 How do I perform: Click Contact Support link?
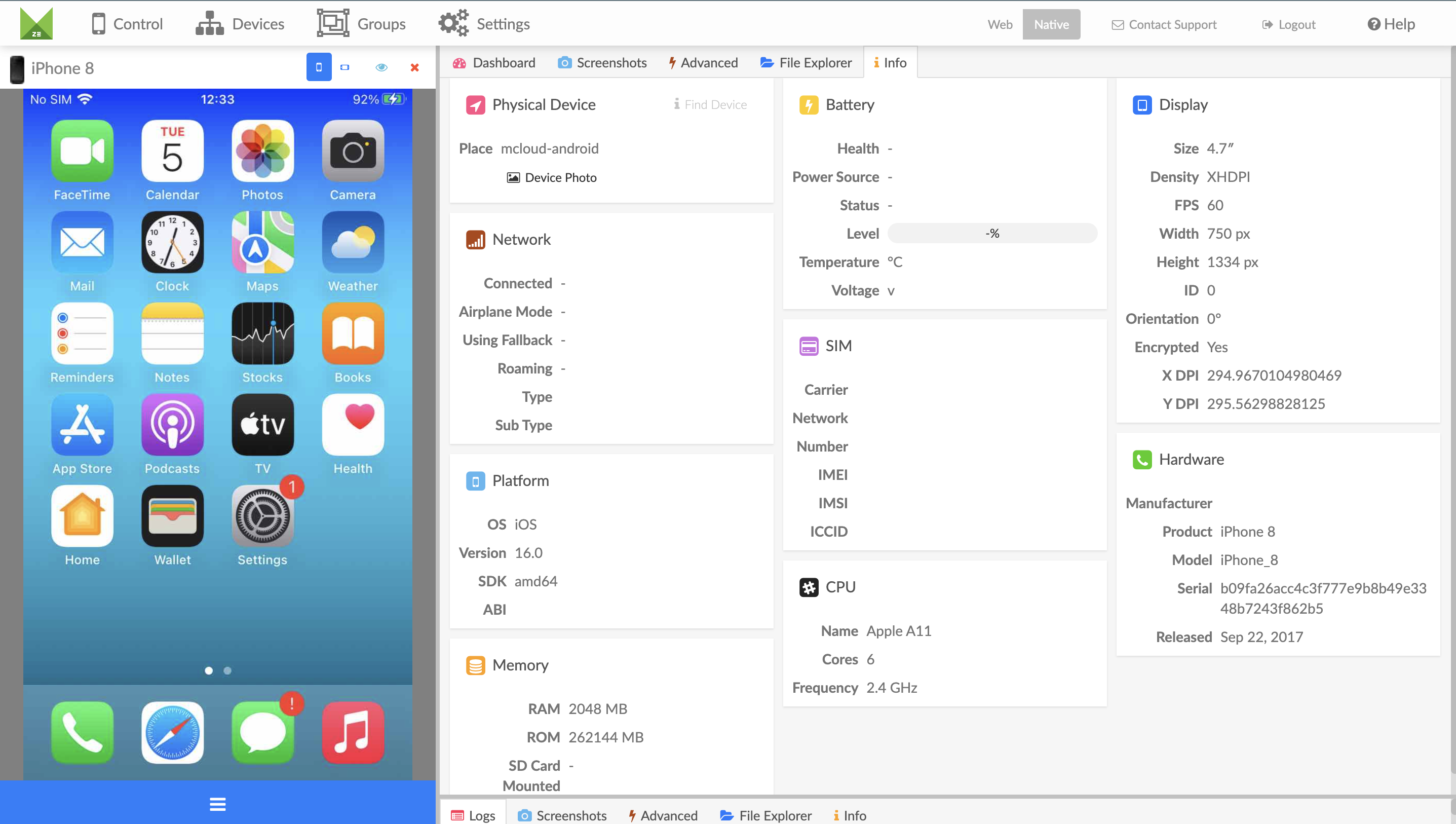coord(1164,24)
